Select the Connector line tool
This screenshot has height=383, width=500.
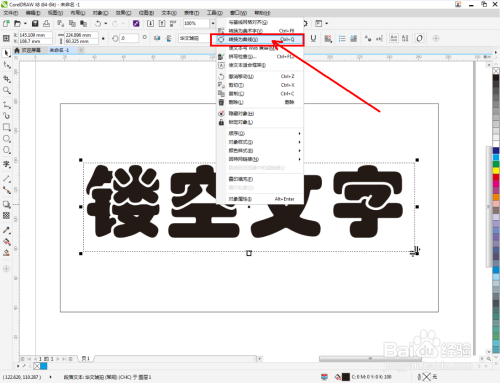point(6,190)
